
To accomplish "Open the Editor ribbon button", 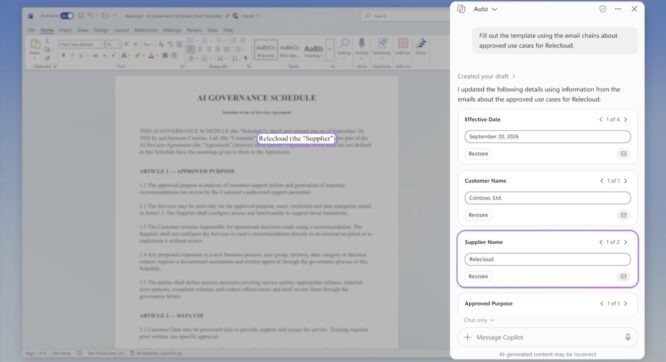I will [421, 47].
